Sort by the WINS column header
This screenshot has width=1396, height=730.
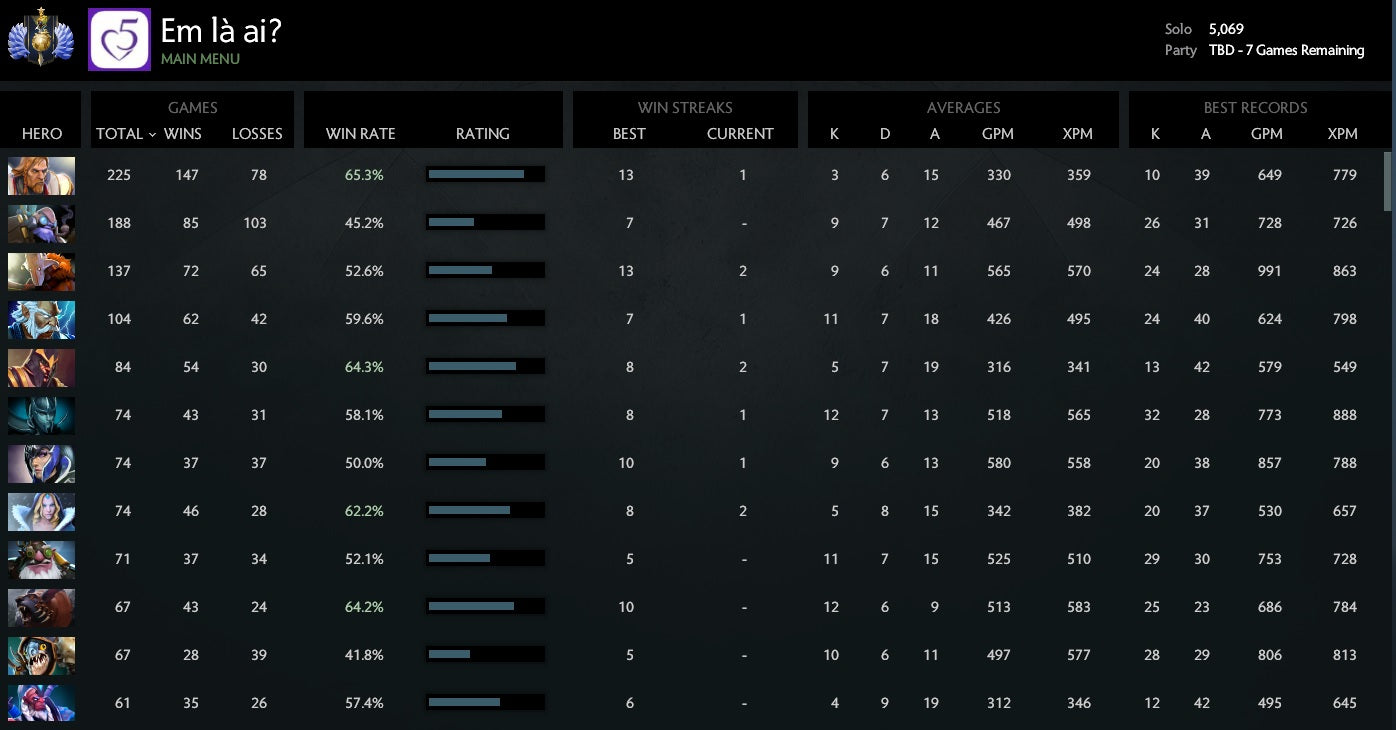[183, 133]
